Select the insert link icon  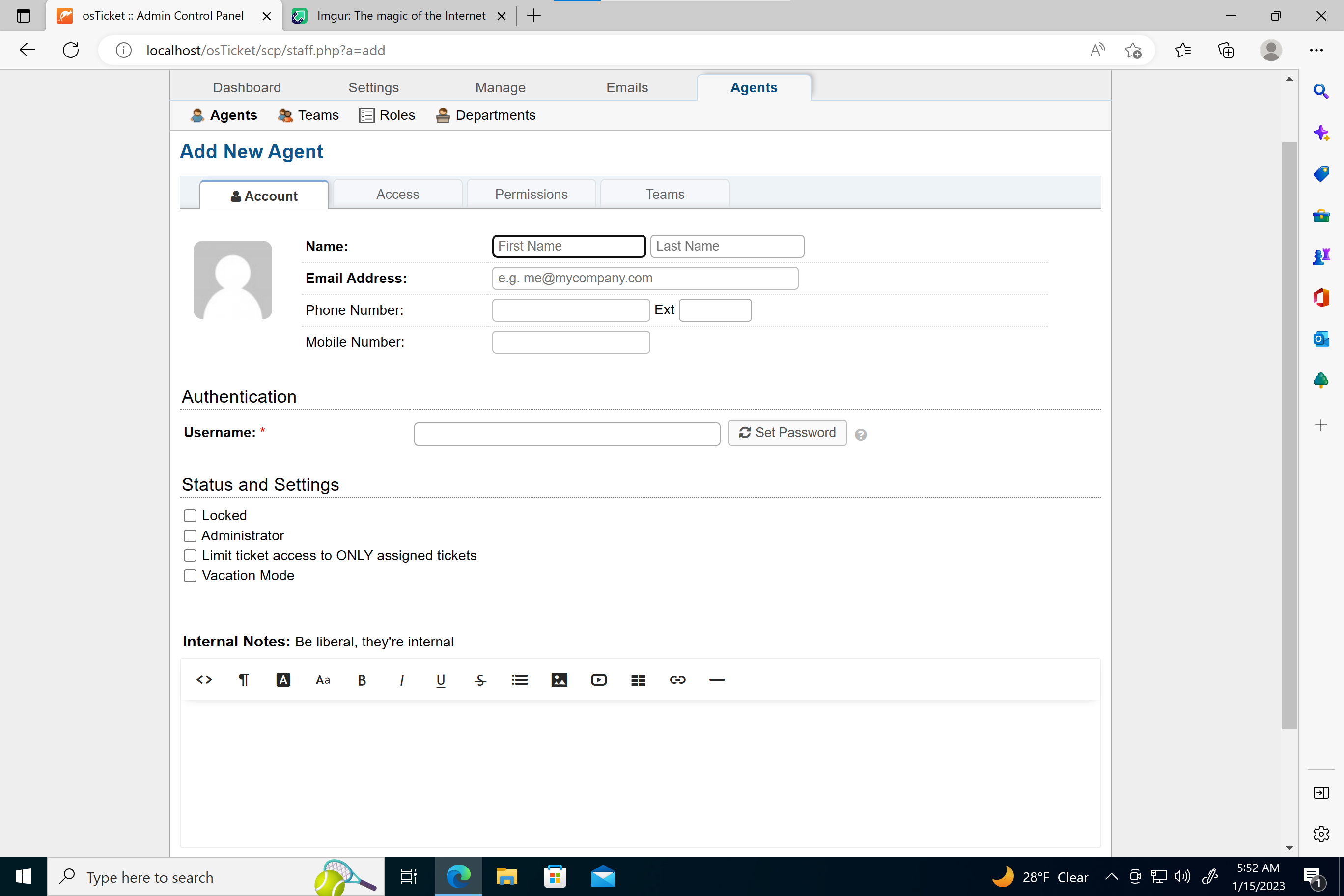click(x=677, y=680)
